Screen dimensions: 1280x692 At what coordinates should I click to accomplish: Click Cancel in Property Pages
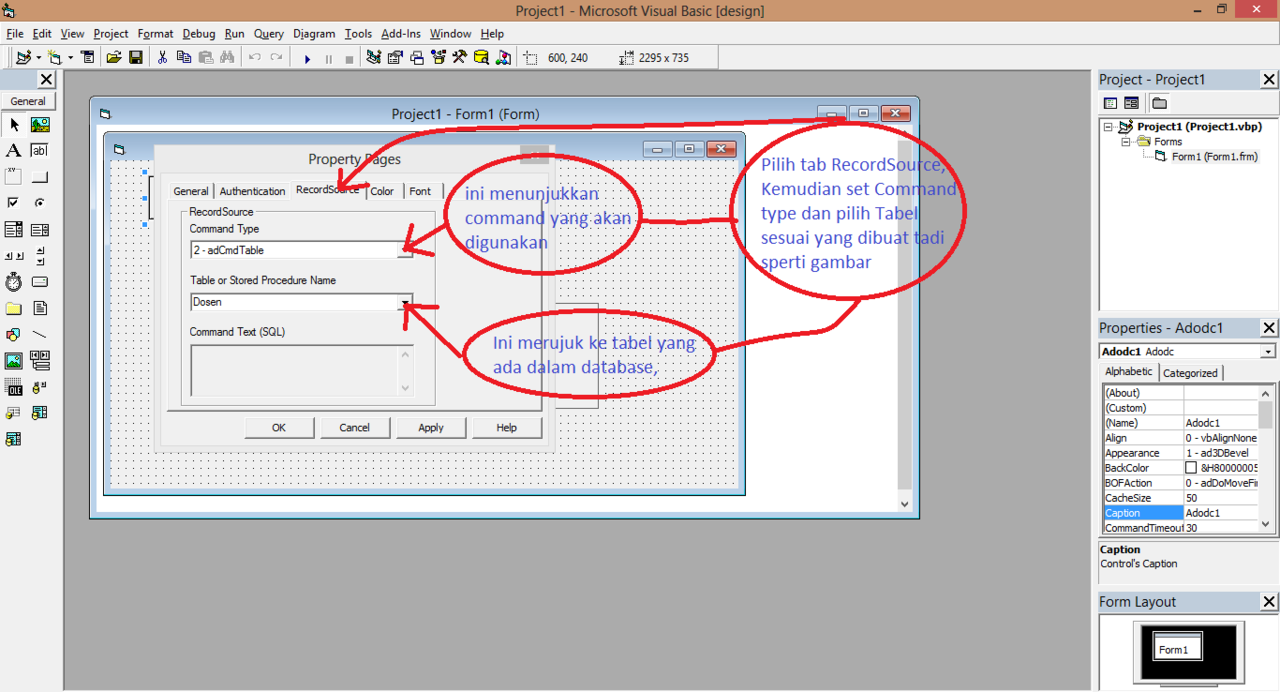tap(354, 427)
